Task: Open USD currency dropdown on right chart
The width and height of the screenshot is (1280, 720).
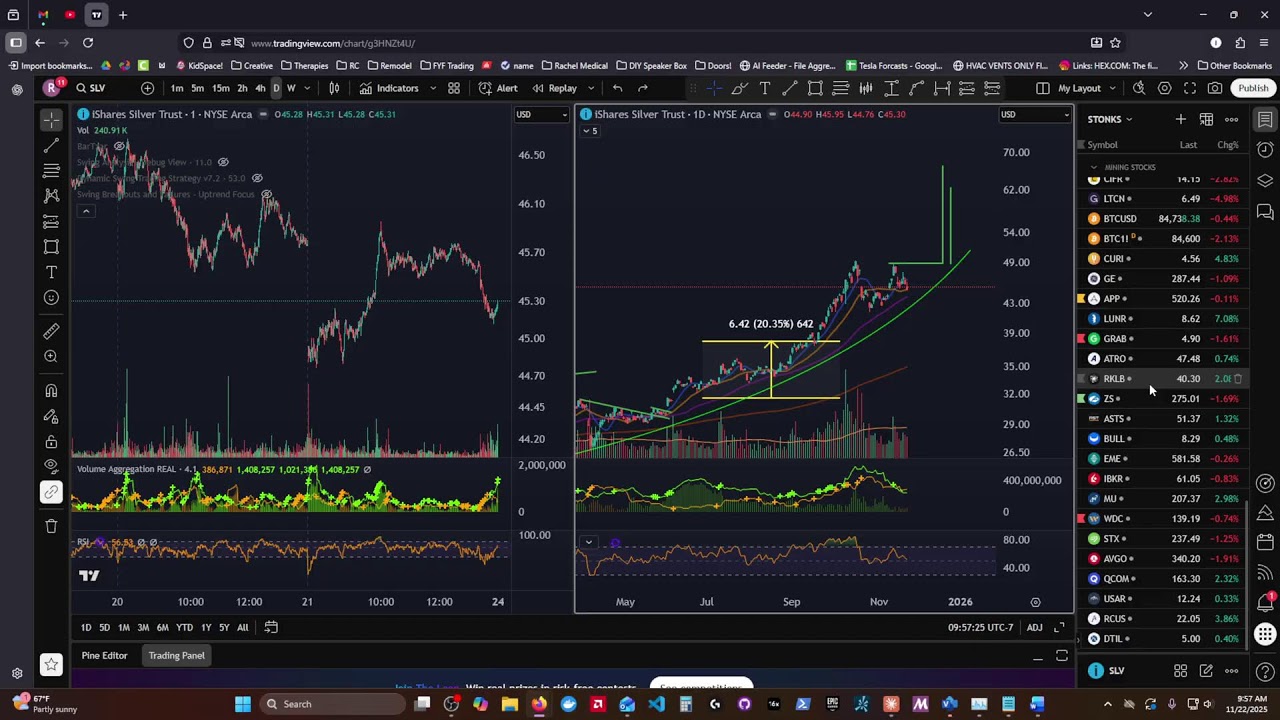Action: 1035,114
